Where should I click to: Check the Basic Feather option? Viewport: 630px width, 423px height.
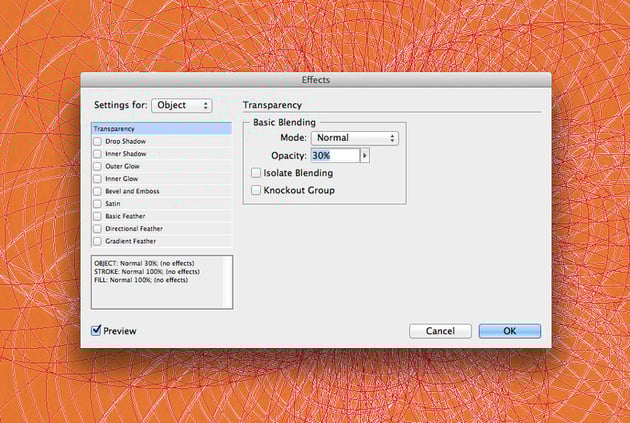coord(97,216)
